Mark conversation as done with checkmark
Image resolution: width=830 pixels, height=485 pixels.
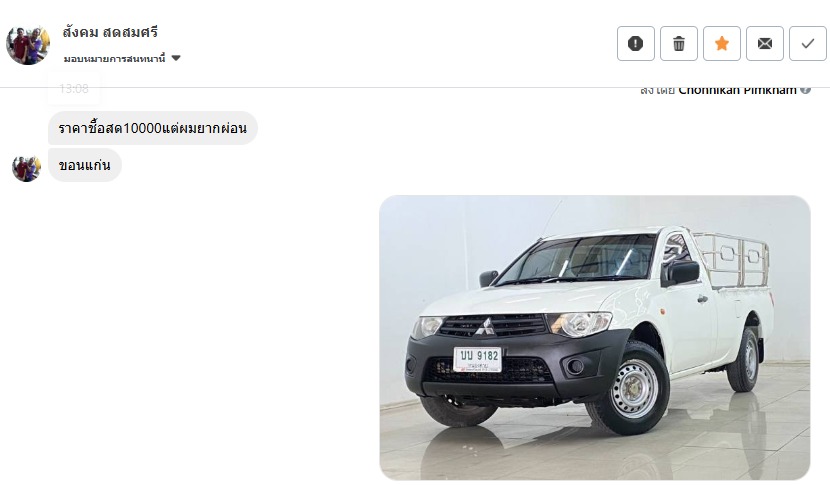(x=807, y=43)
